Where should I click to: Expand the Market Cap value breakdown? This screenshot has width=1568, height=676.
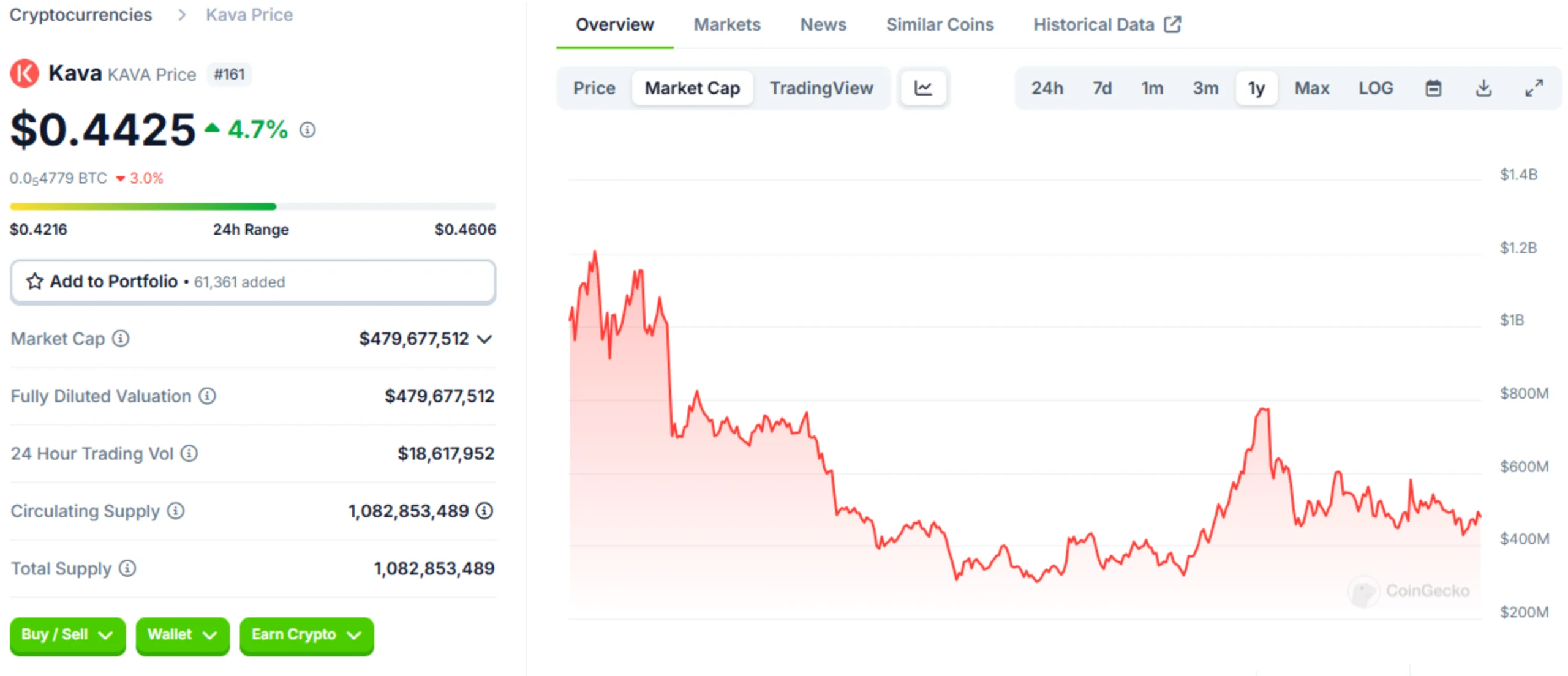coord(485,339)
